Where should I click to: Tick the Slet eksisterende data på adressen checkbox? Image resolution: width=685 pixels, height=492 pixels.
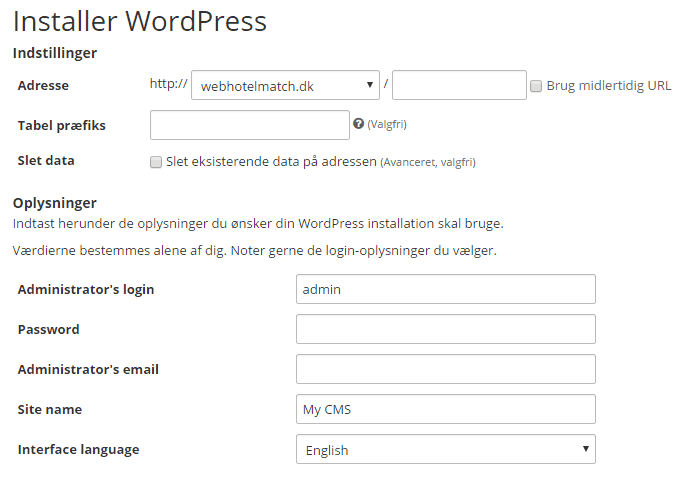coord(156,162)
